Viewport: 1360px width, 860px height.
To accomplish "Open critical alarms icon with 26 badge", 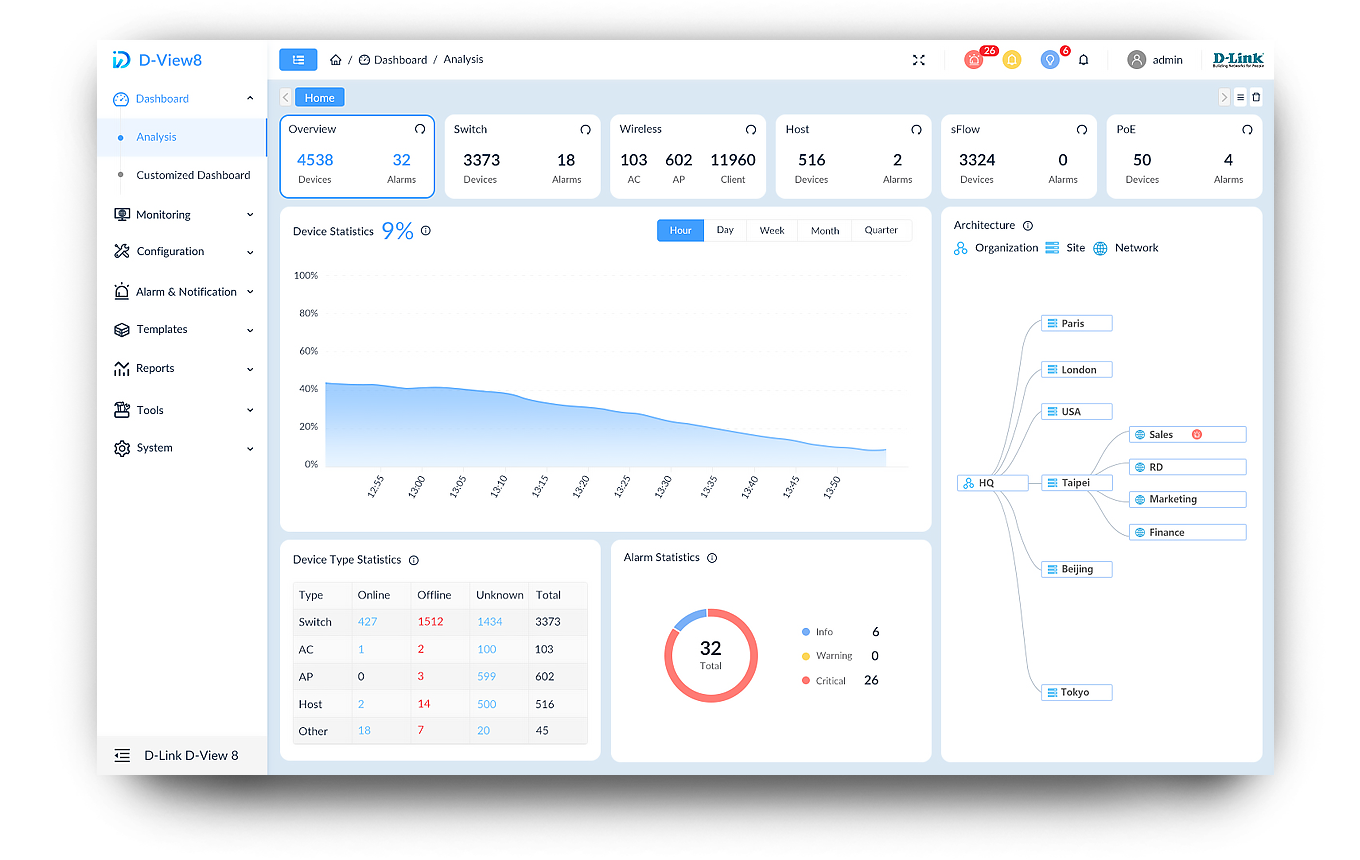I will tap(974, 60).
